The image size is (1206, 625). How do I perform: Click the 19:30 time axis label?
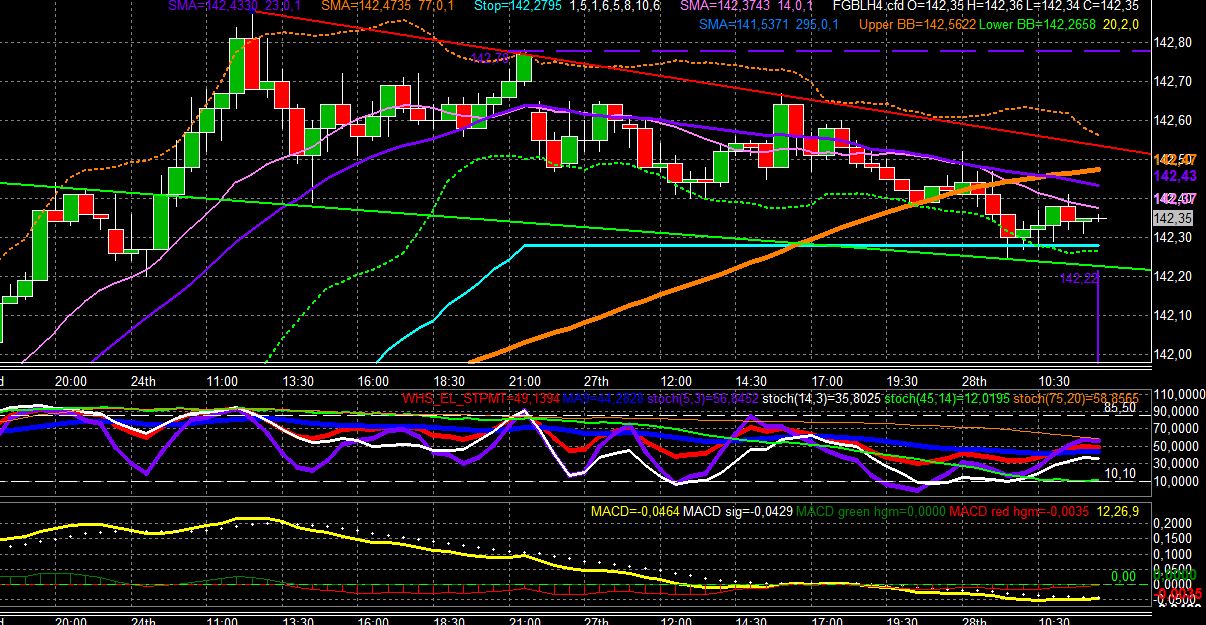pyautogui.click(x=902, y=381)
